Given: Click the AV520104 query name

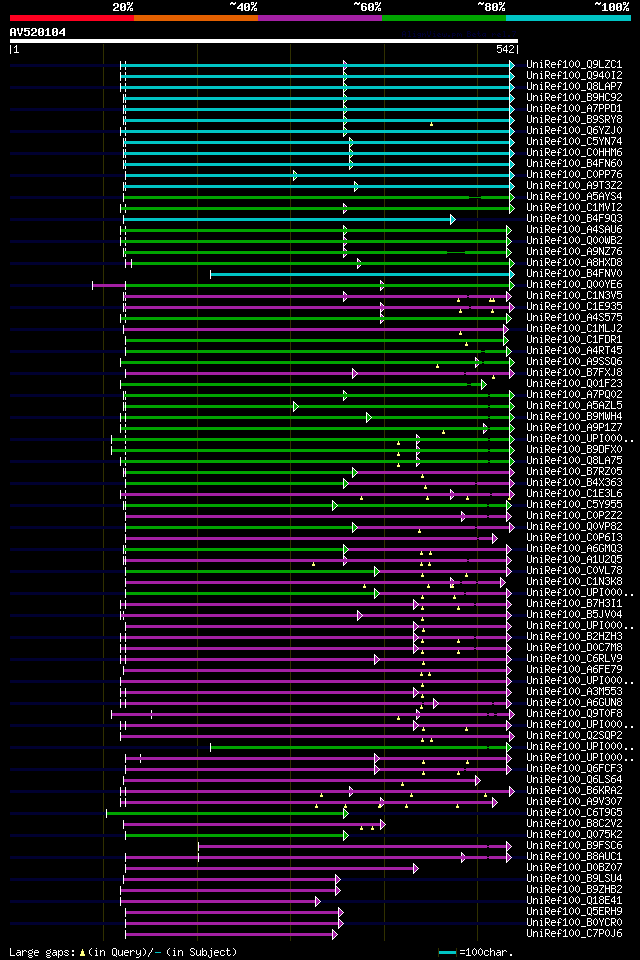Looking at the screenshot, I should coord(37,32).
